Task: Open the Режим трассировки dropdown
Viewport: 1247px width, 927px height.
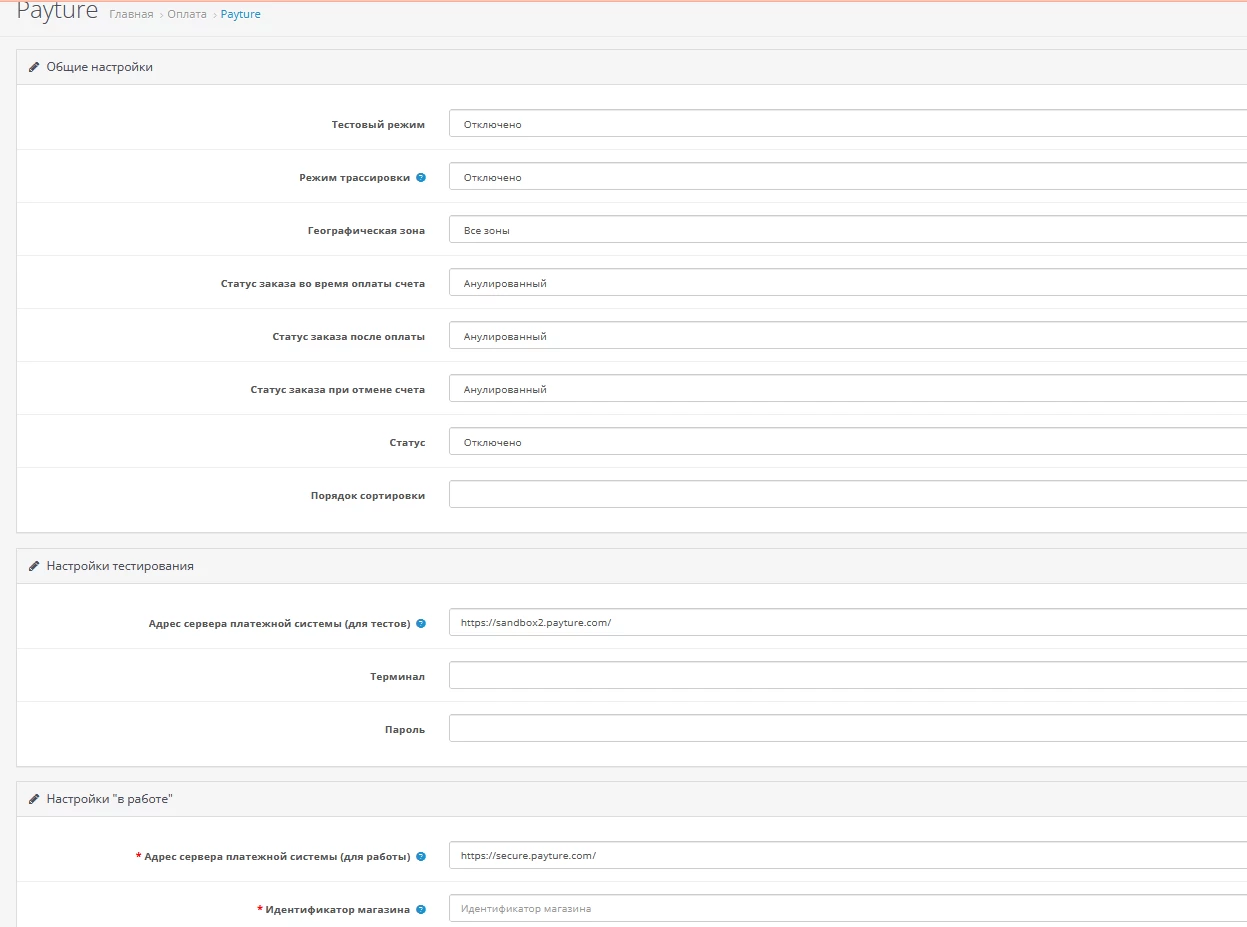Action: [848, 177]
